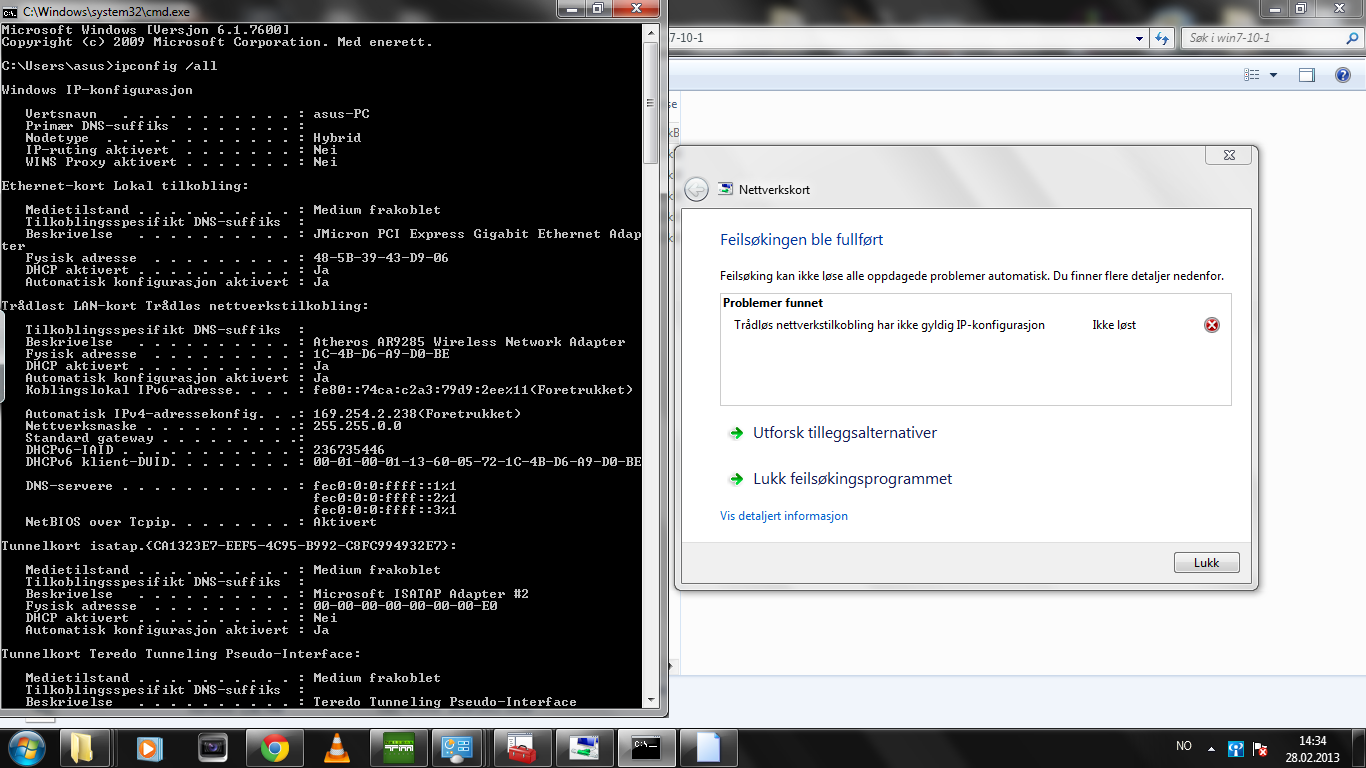Click the Microsoft ISATAP Adapter #2 line

click(277, 594)
